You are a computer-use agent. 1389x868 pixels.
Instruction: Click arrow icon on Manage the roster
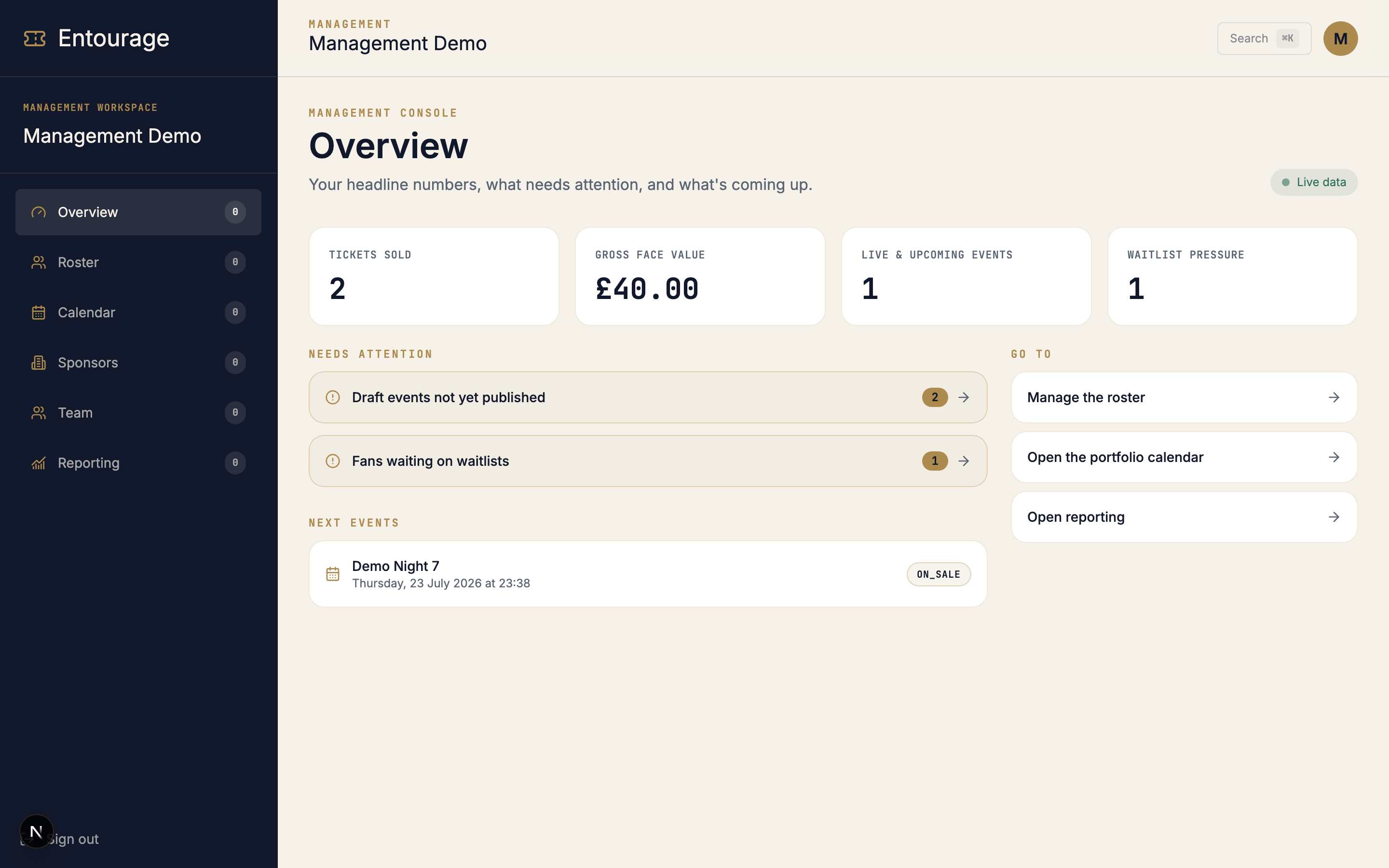1334,397
